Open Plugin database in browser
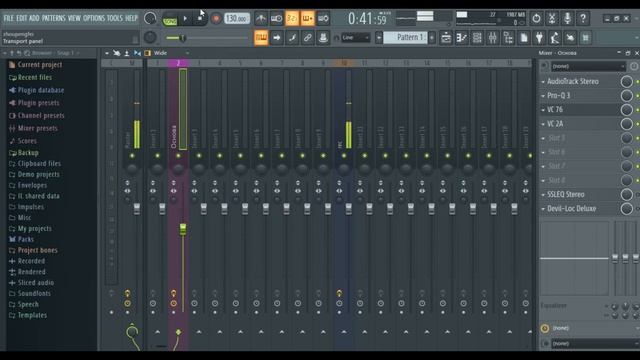Image resolution: width=640 pixels, height=360 pixels. pos(41,90)
